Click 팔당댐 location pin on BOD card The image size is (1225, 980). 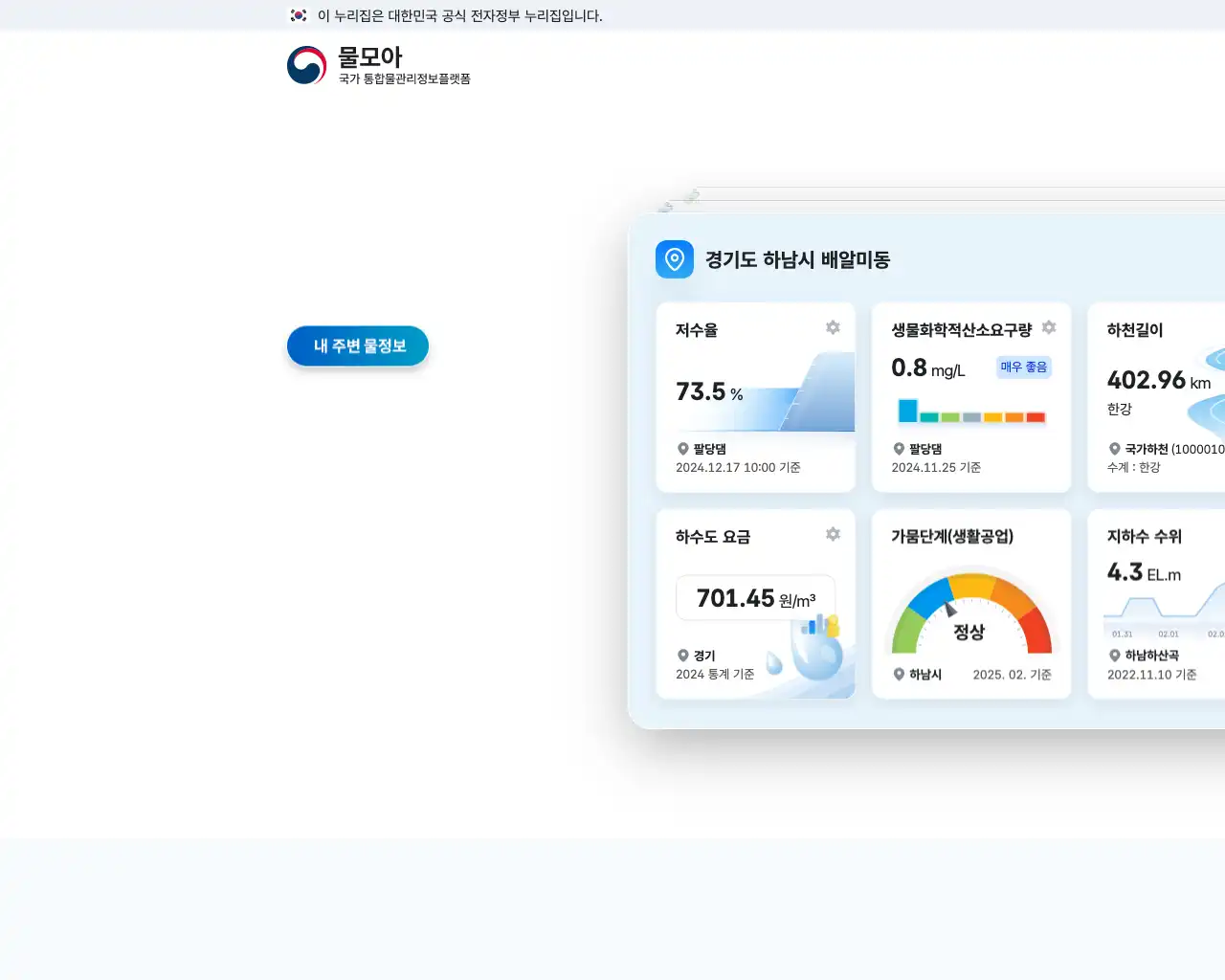pyautogui.click(x=899, y=449)
